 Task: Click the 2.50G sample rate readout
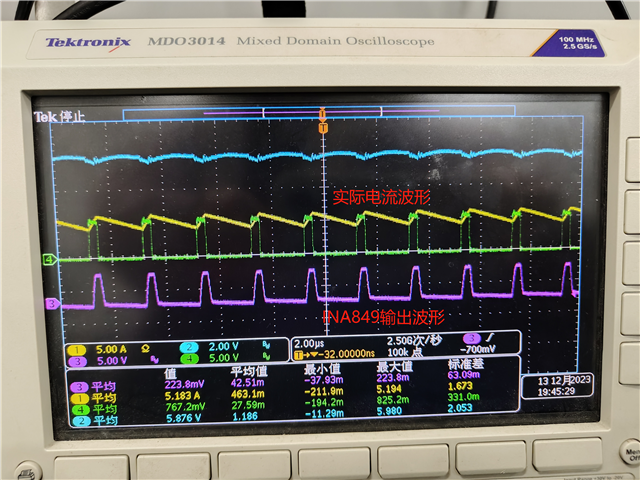(414, 341)
